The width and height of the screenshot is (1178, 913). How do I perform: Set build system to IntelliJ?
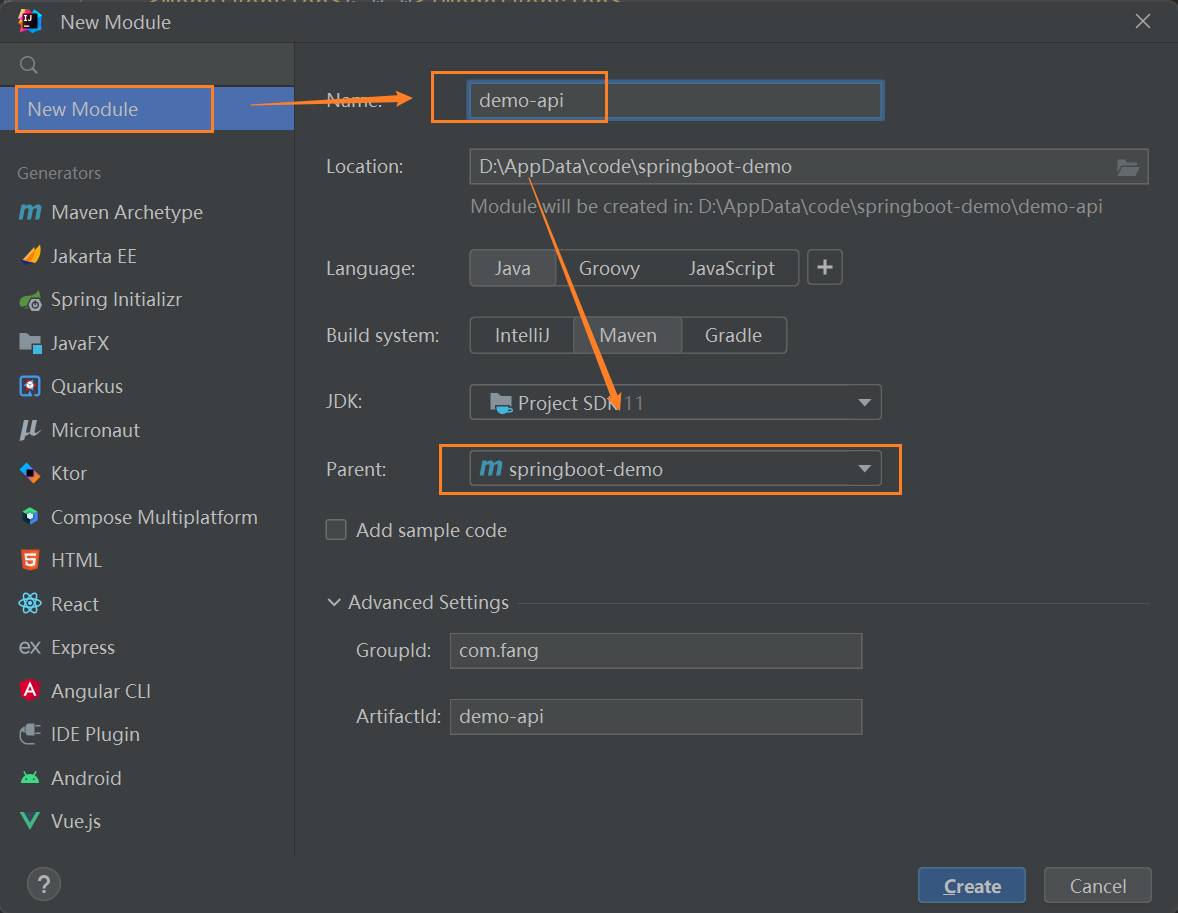[x=522, y=335]
